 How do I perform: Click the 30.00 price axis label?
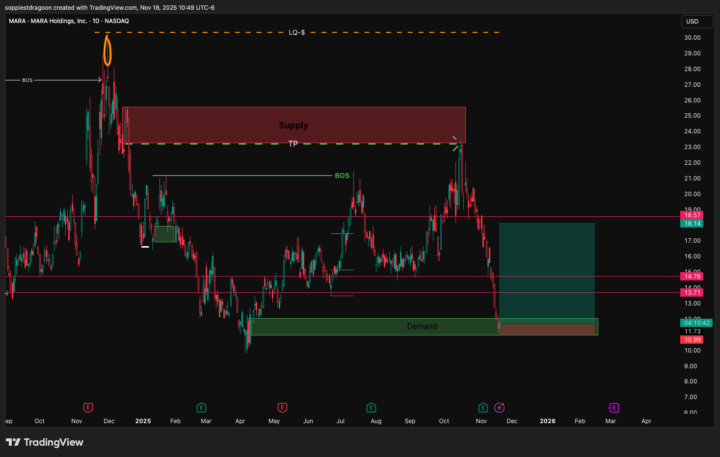coord(692,38)
